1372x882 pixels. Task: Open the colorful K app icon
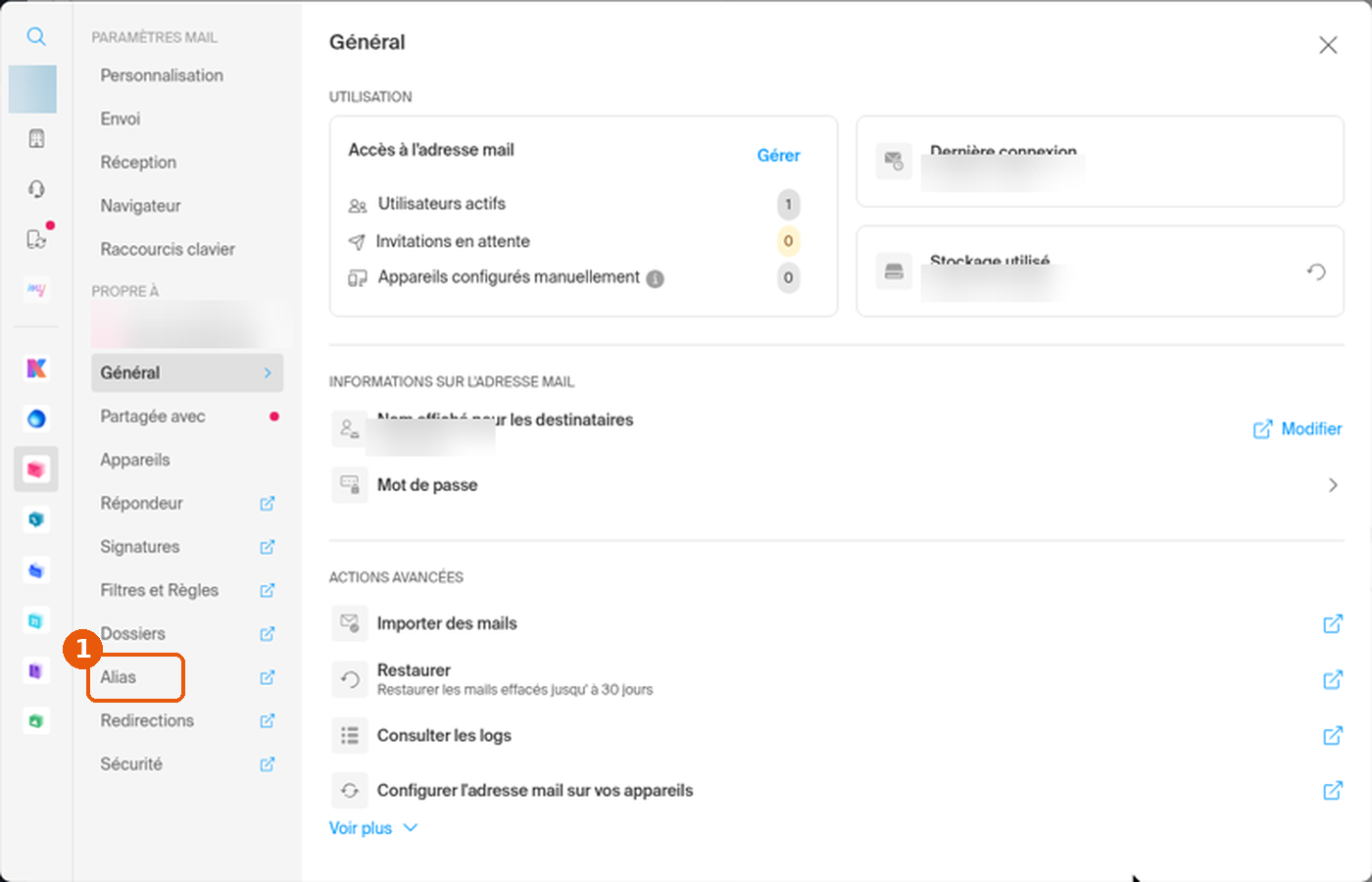(36, 368)
